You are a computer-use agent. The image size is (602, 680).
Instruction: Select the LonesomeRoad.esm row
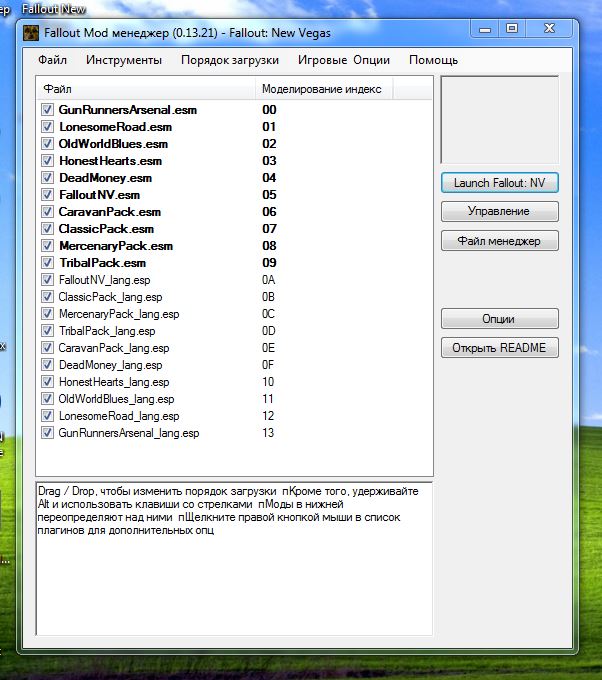click(115, 127)
